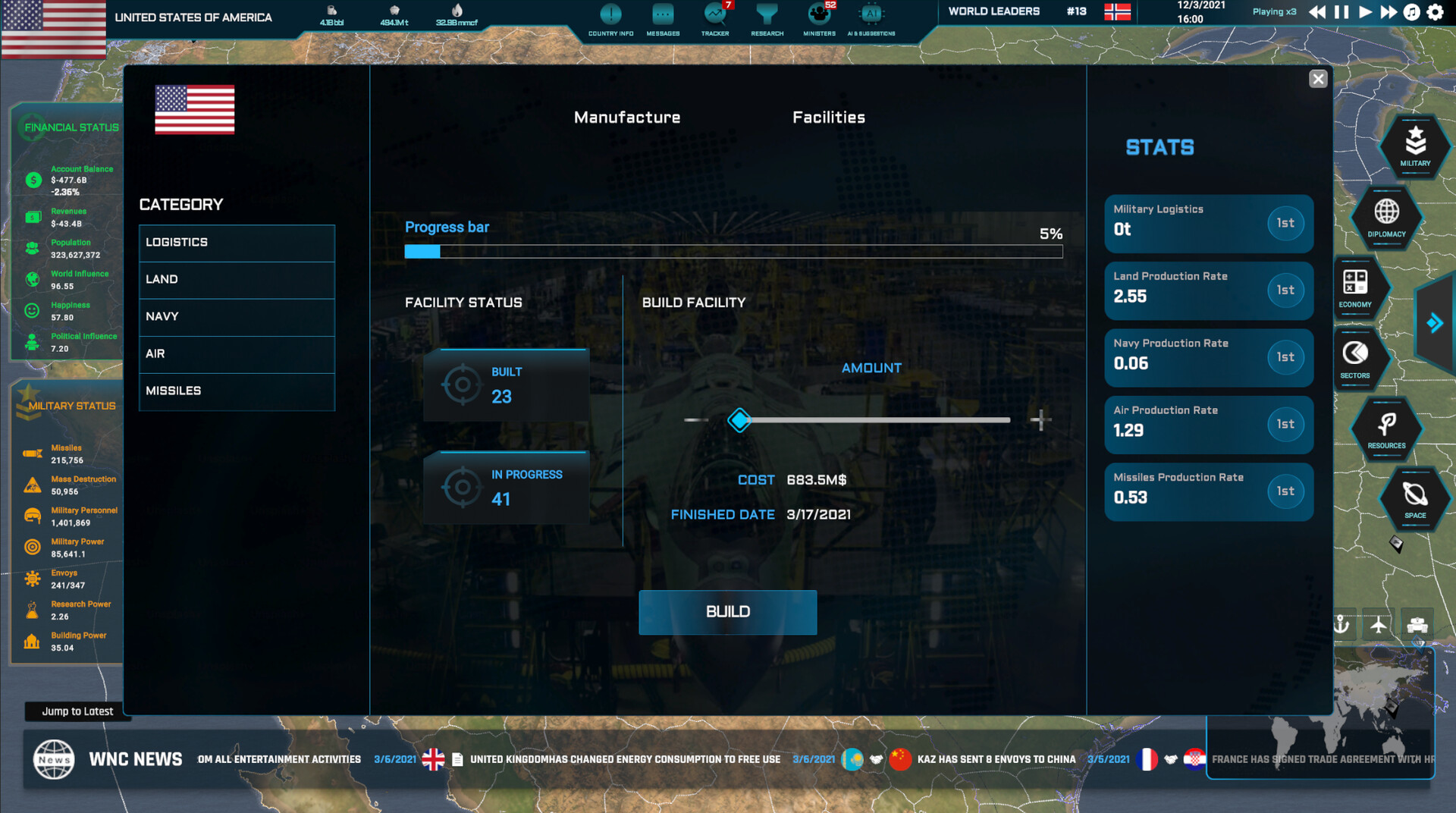This screenshot has width=1456, height=813.
Task: Pause the game simulation
Action: [1341, 12]
